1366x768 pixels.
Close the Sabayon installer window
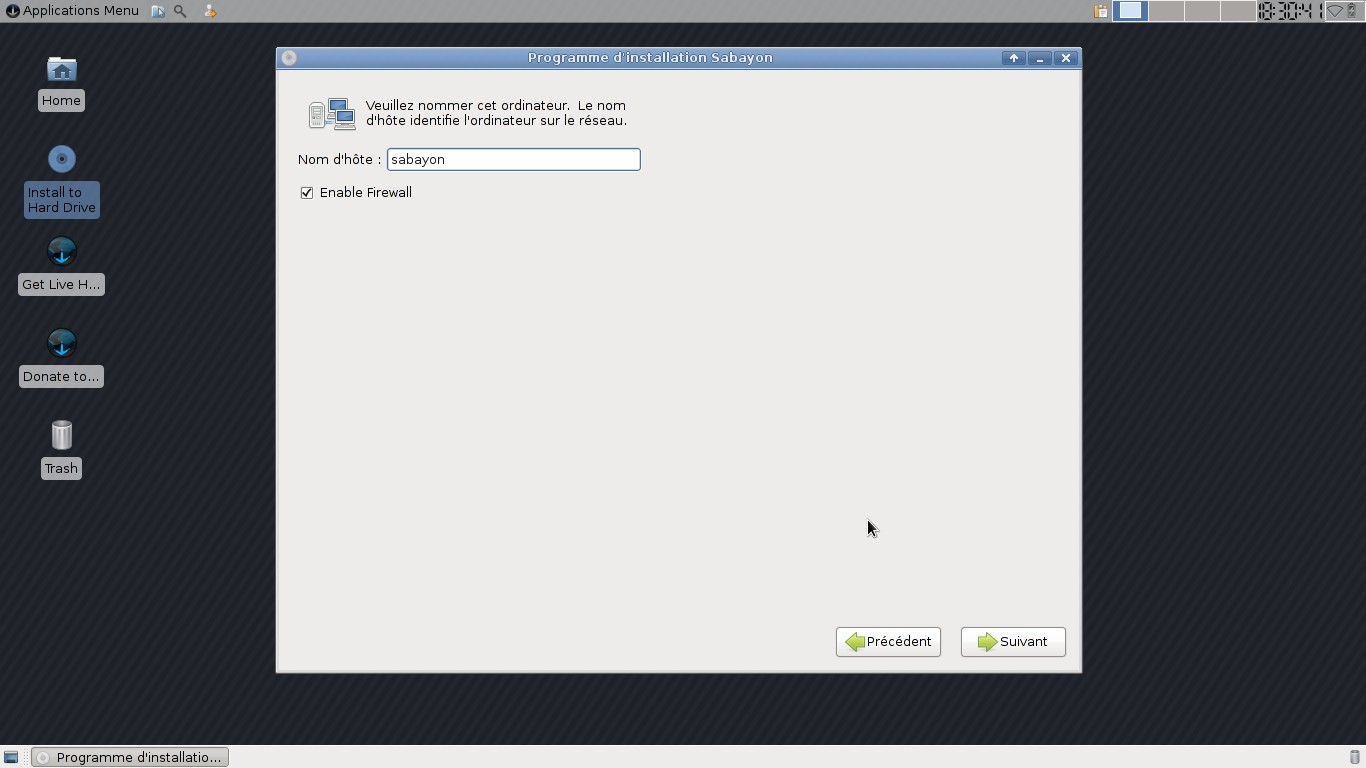(1066, 58)
